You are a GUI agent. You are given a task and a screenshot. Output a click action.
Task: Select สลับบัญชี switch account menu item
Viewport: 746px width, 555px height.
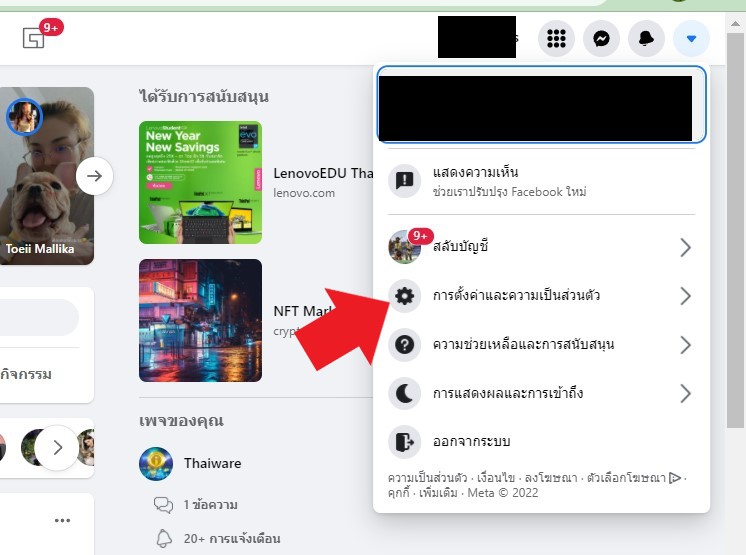[x=541, y=247]
